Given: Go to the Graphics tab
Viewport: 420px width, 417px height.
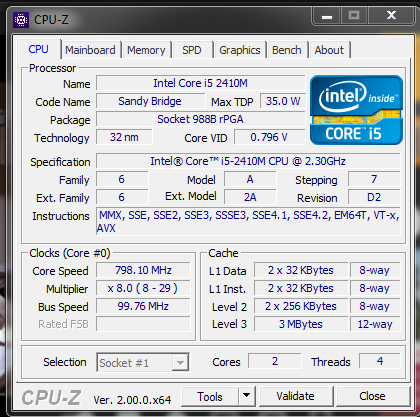Looking at the screenshot, I should click(240, 50).
